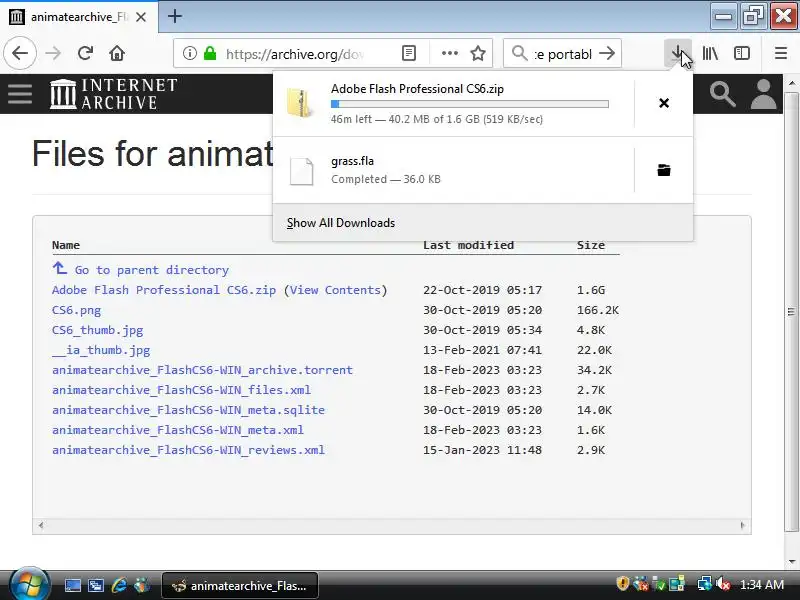Open Internet Archive site search
Screen dimensions: 800x600
722,94
